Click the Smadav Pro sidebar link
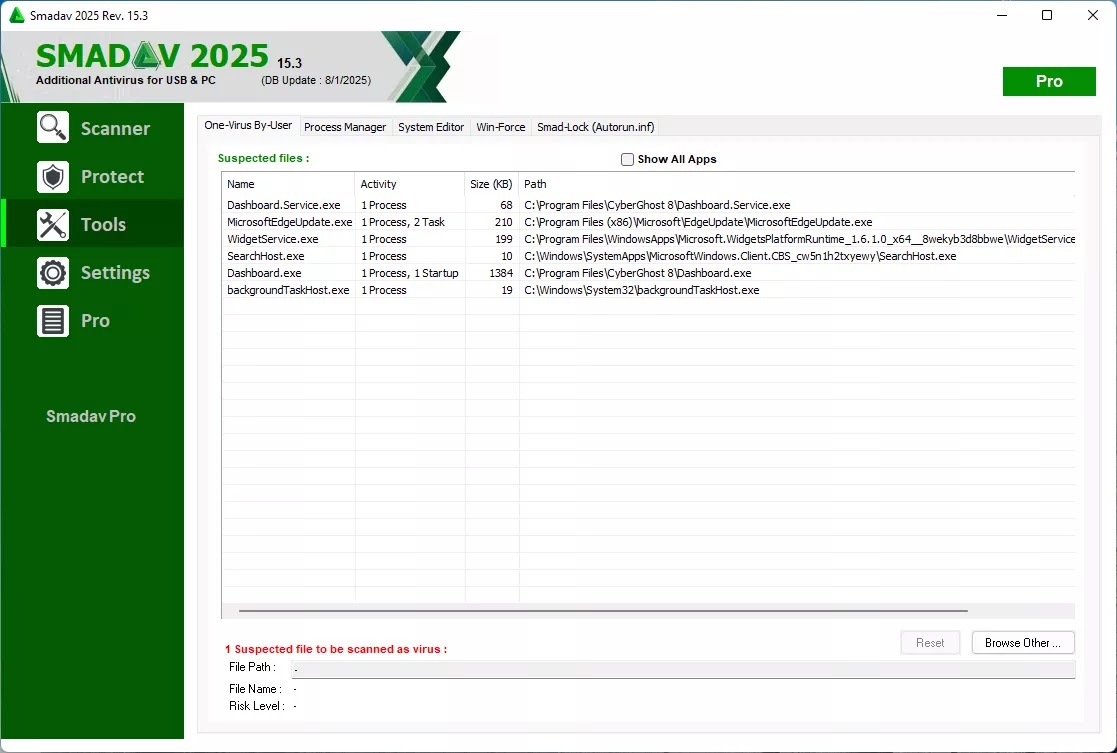 point(91,416)
